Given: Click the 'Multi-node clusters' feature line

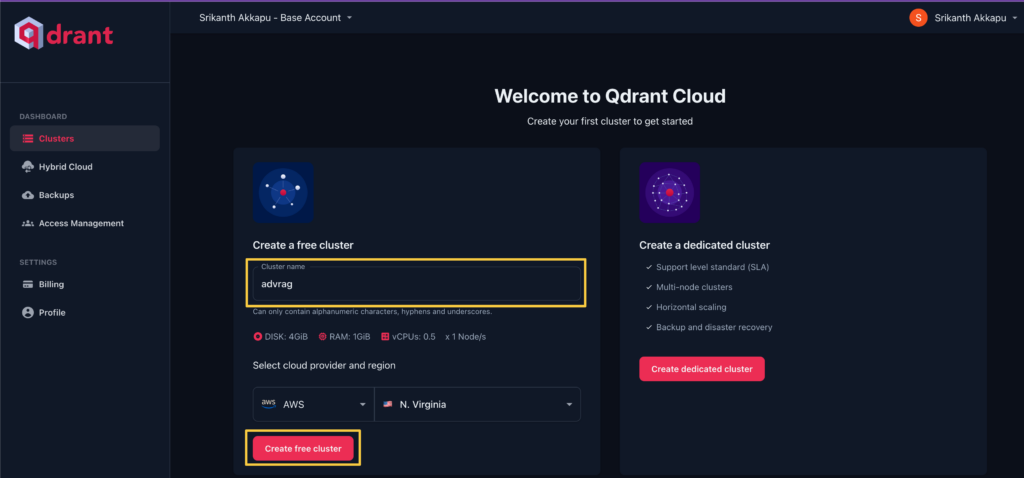Looking at the screenshot, I should (694, 287).
